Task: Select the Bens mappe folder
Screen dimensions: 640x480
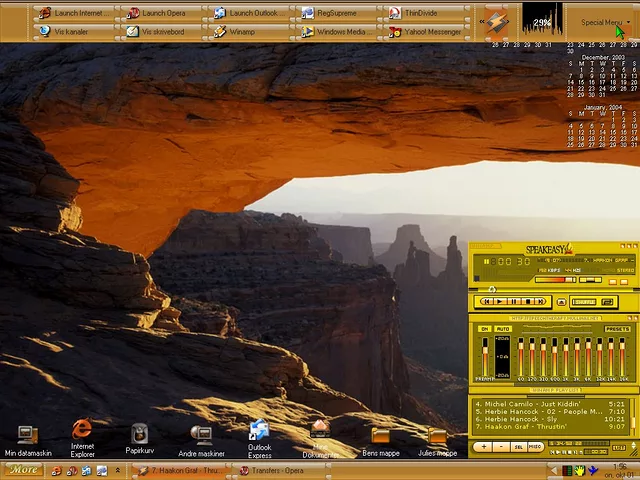Action: tap(380, 442)
